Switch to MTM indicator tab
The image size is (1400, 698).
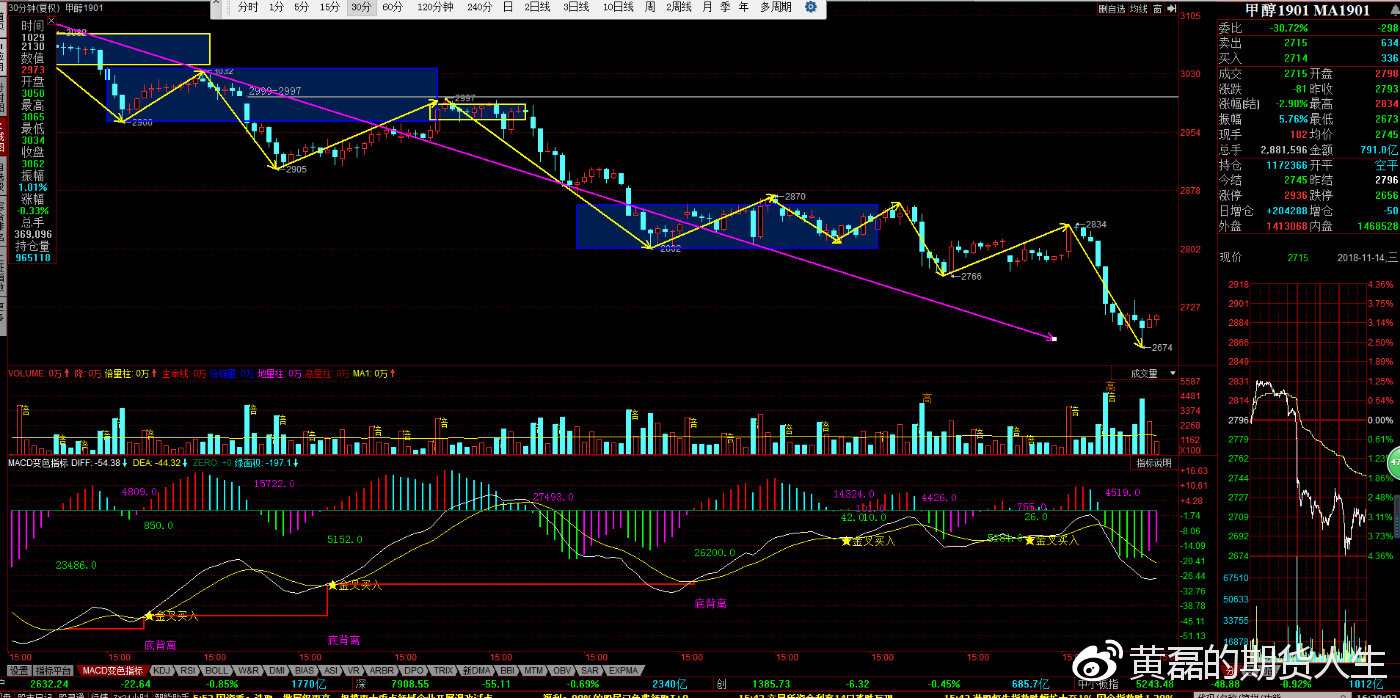point(534,670)
